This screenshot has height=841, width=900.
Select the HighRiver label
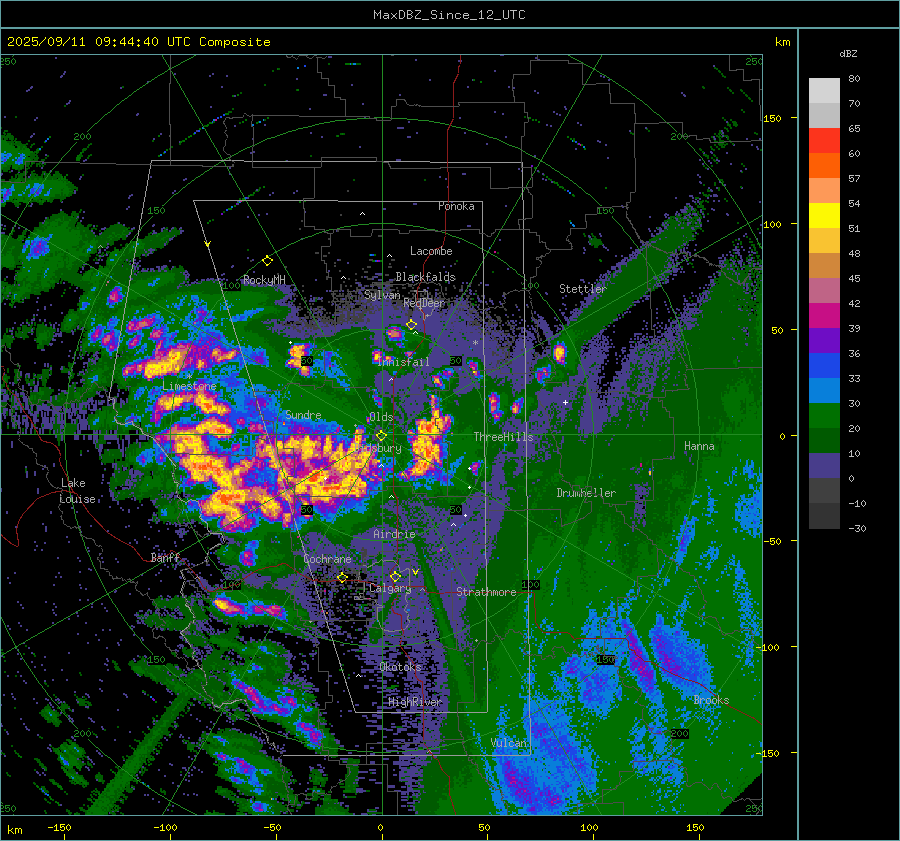(415, 702)
